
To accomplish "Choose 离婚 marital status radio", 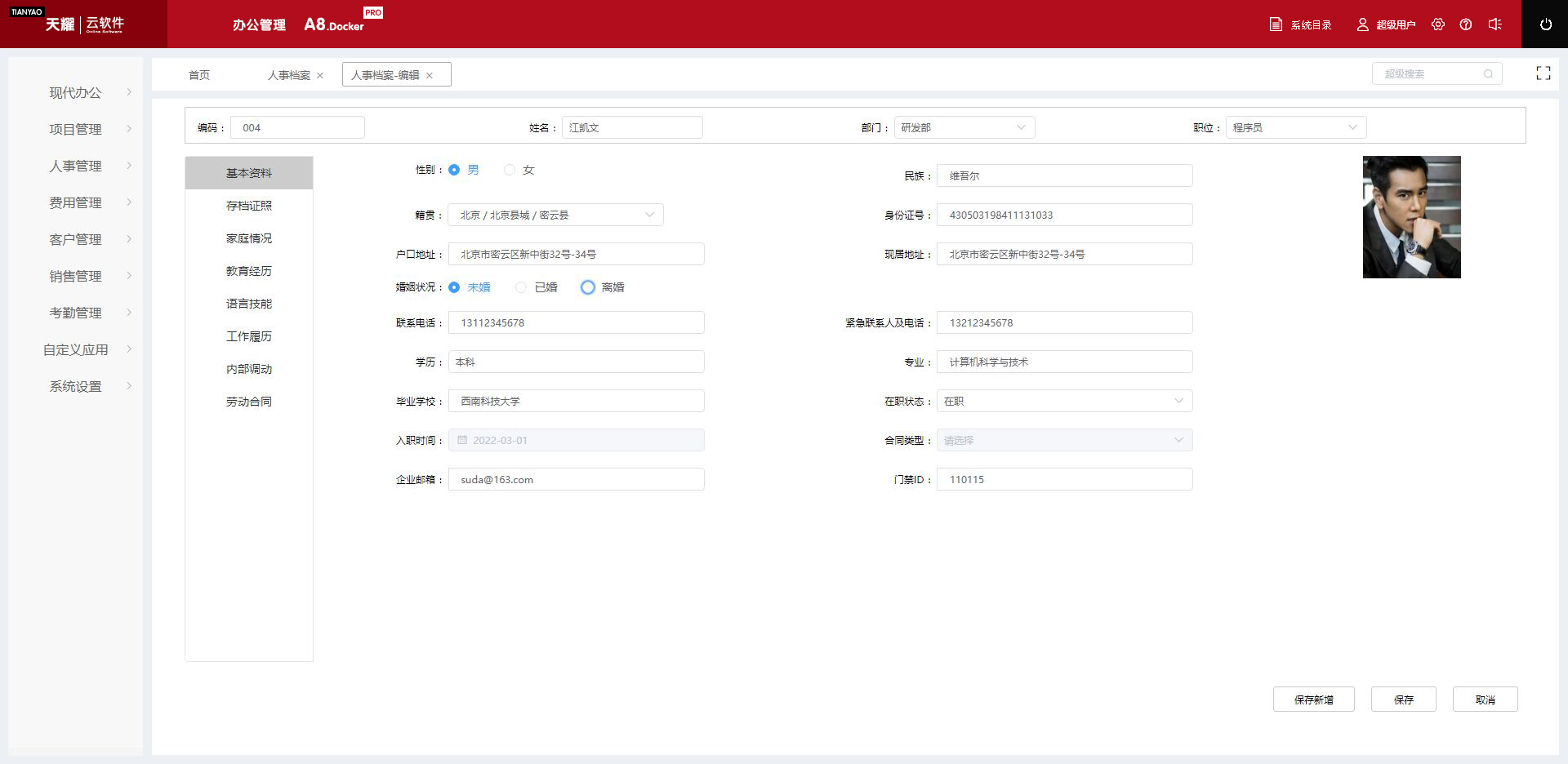I will point(588,287).
